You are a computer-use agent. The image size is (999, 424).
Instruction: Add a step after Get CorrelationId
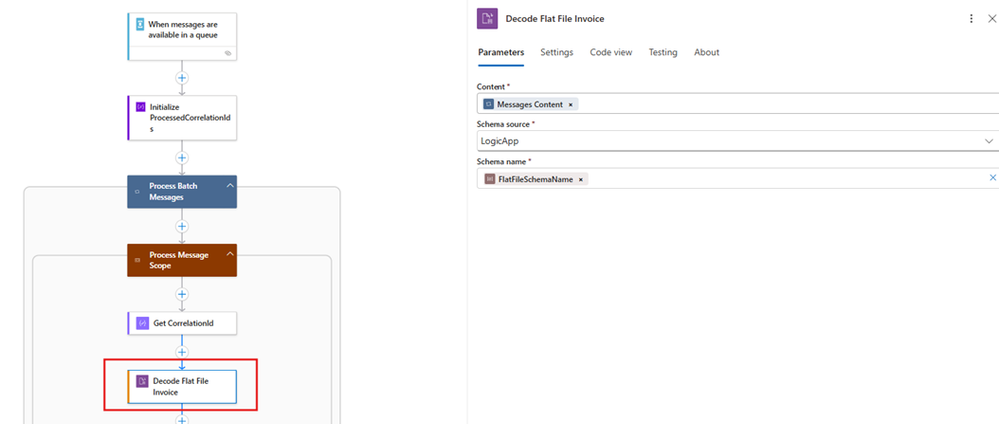[x=182, y=352]
